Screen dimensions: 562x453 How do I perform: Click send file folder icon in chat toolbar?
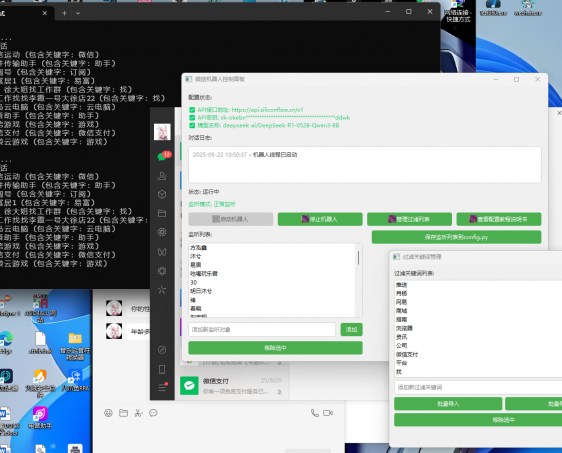[x=123, y=413]
